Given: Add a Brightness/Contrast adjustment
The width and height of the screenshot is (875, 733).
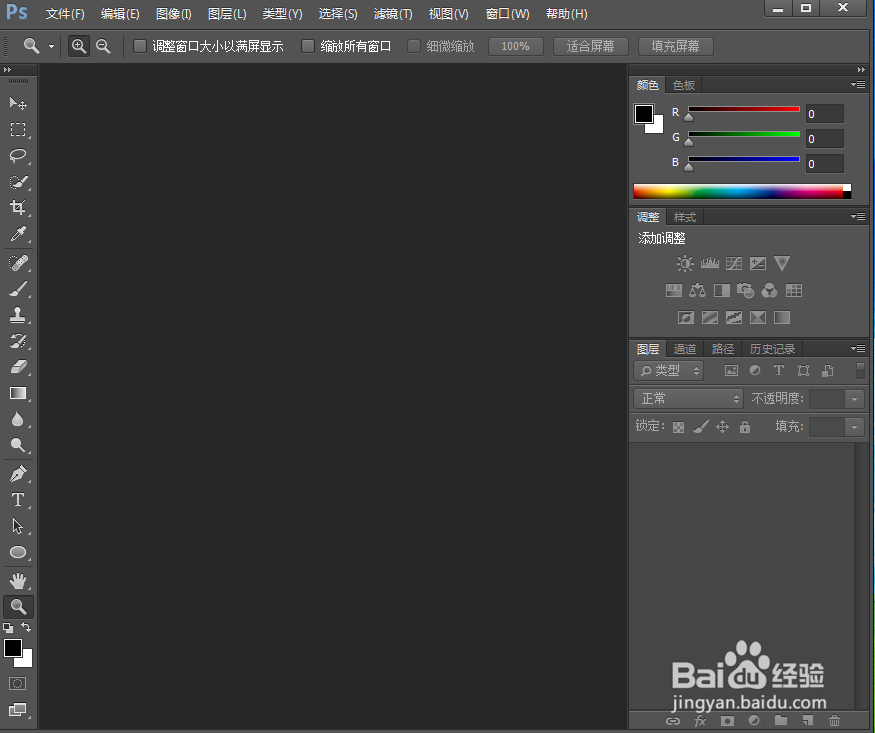Looking at the screenshot, I should (x=685, y=263).
